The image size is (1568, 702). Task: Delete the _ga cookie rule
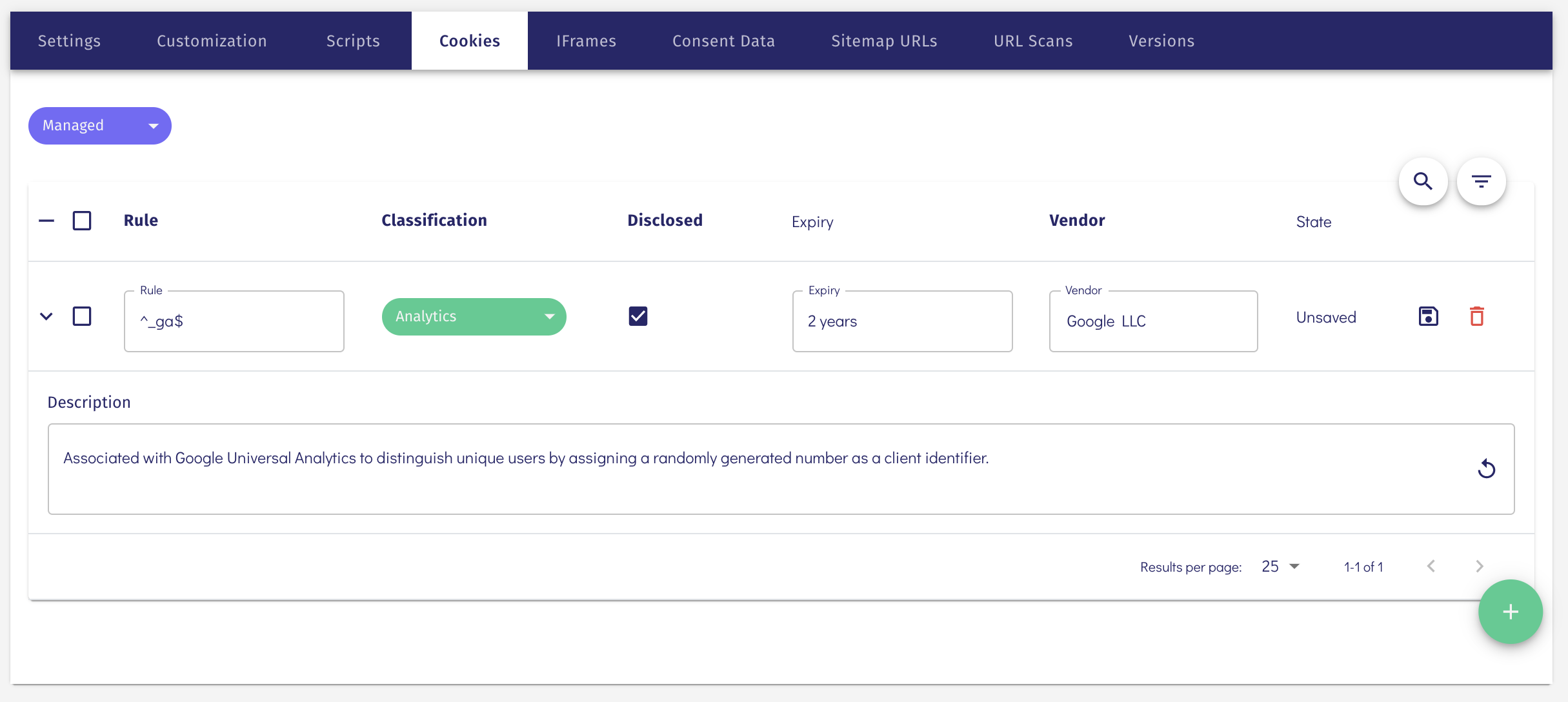click(1477, 316)
